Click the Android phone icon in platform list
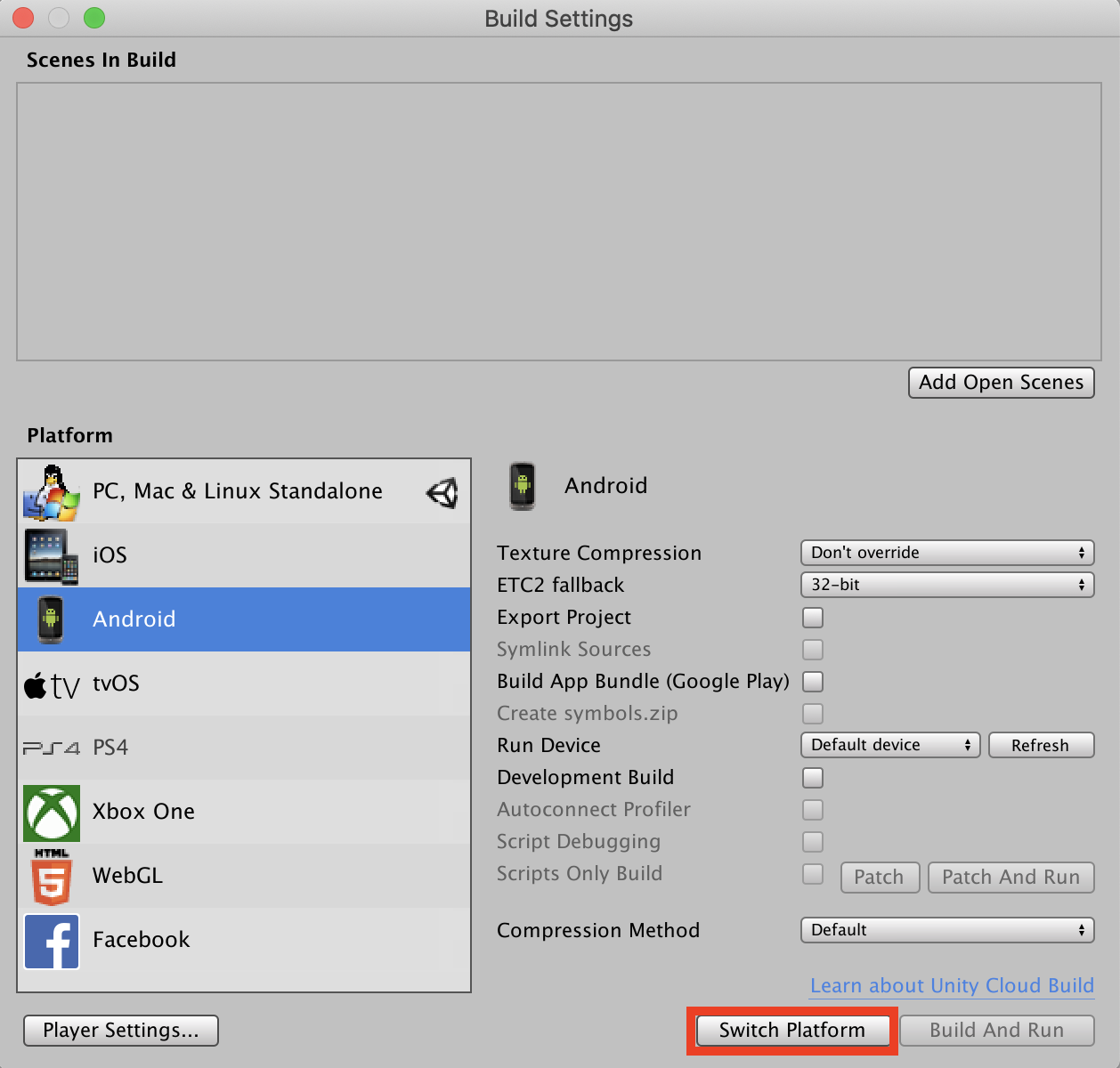The width and height of the screenshot is (1120, 1068). (51, 619)
